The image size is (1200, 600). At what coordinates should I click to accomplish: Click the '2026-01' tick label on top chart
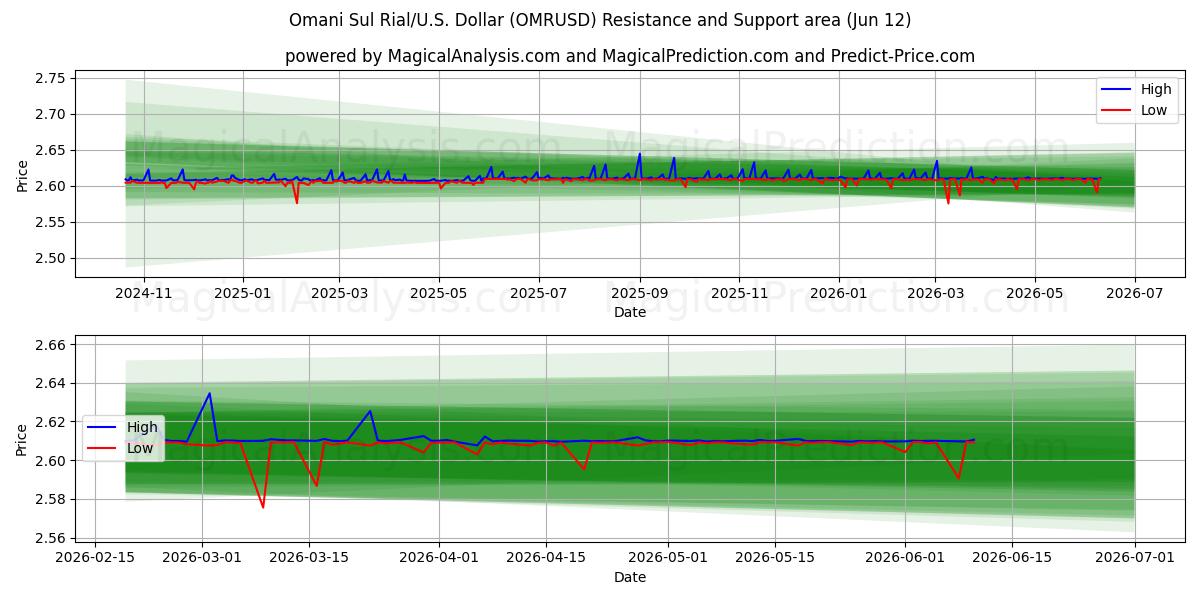click(838, 293)
